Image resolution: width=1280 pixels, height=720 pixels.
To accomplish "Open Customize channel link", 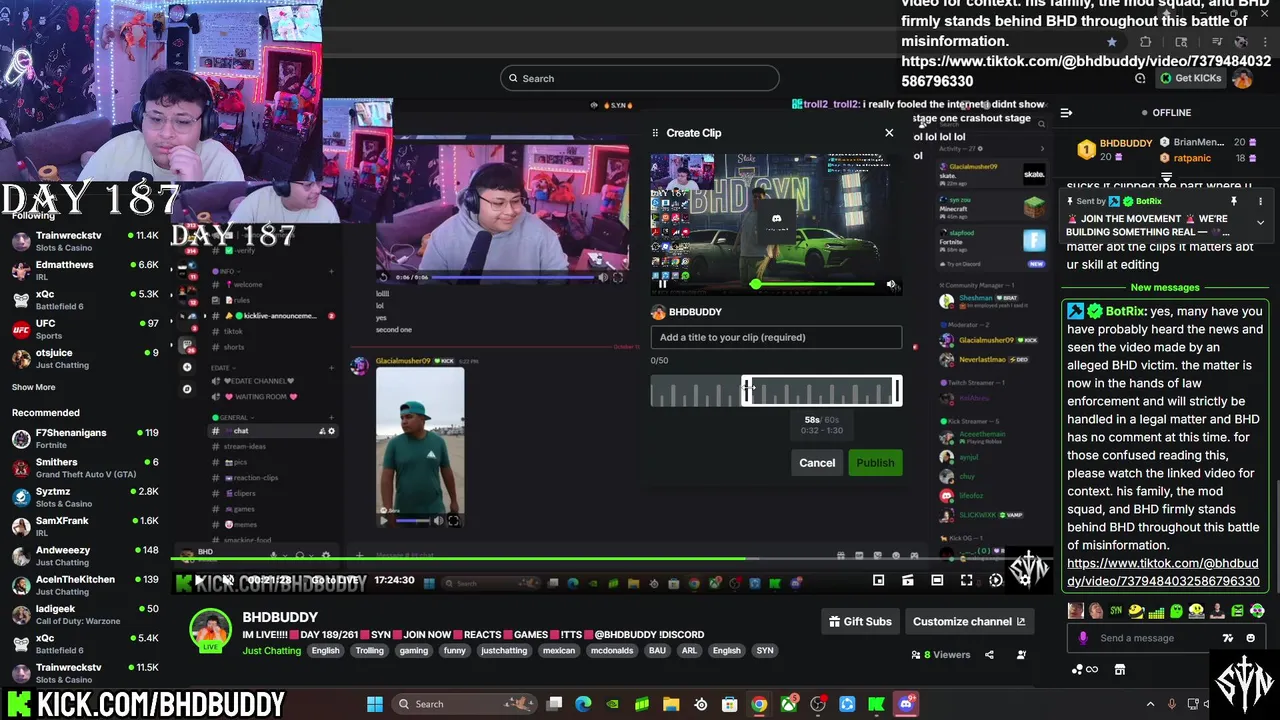I will tap(968, 621).
